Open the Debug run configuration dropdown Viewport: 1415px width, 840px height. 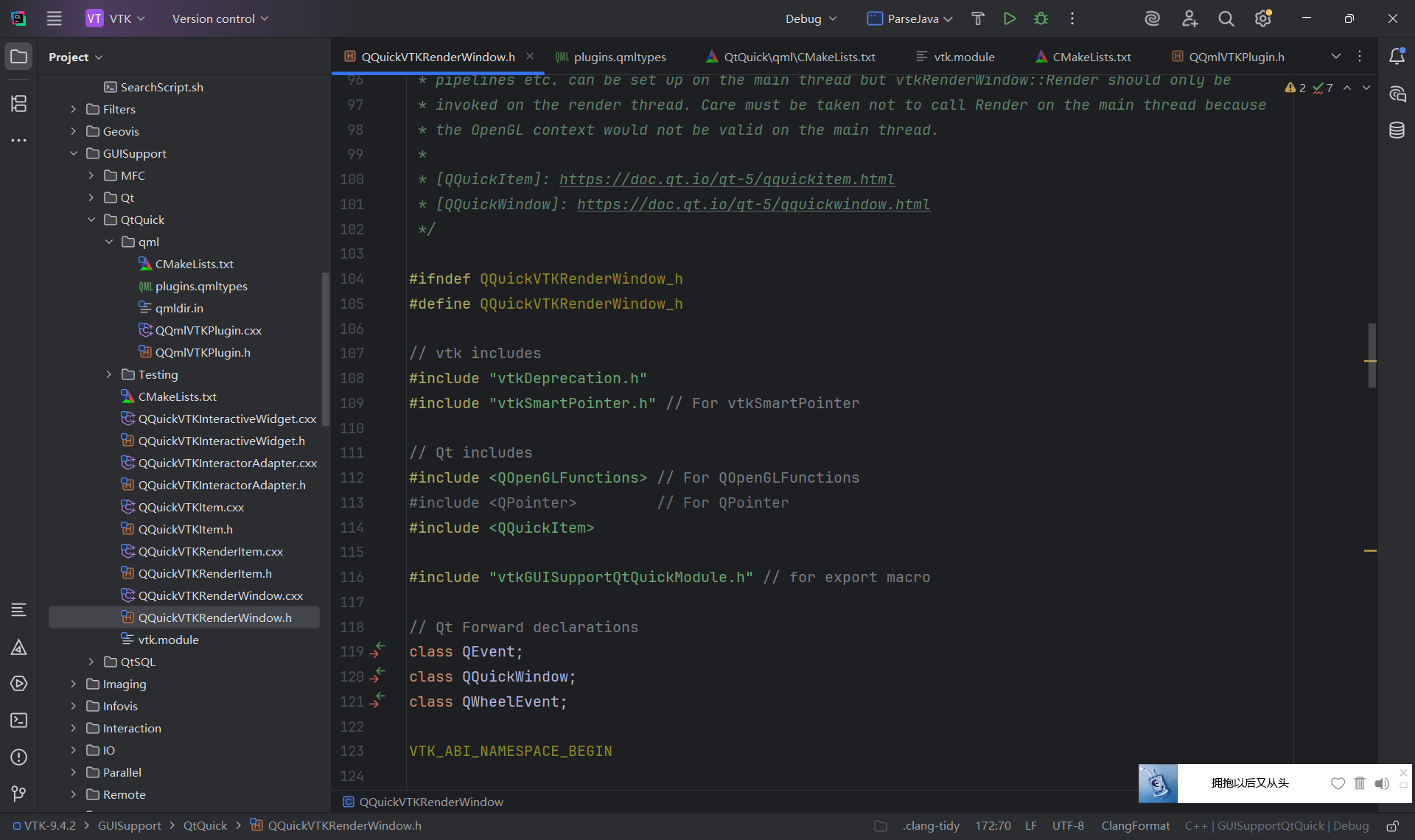click(810, 18)
